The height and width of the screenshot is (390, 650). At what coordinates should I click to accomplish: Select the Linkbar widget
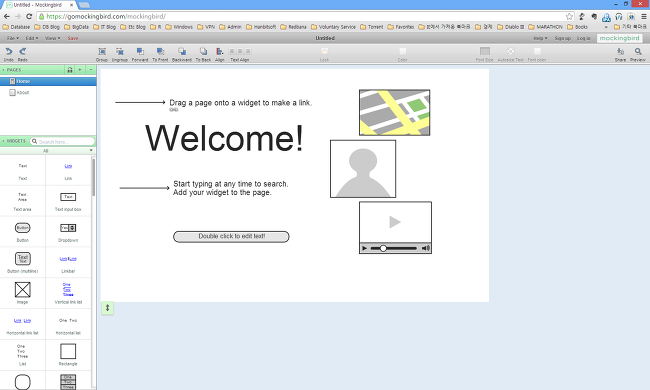[x=68, y=263]
